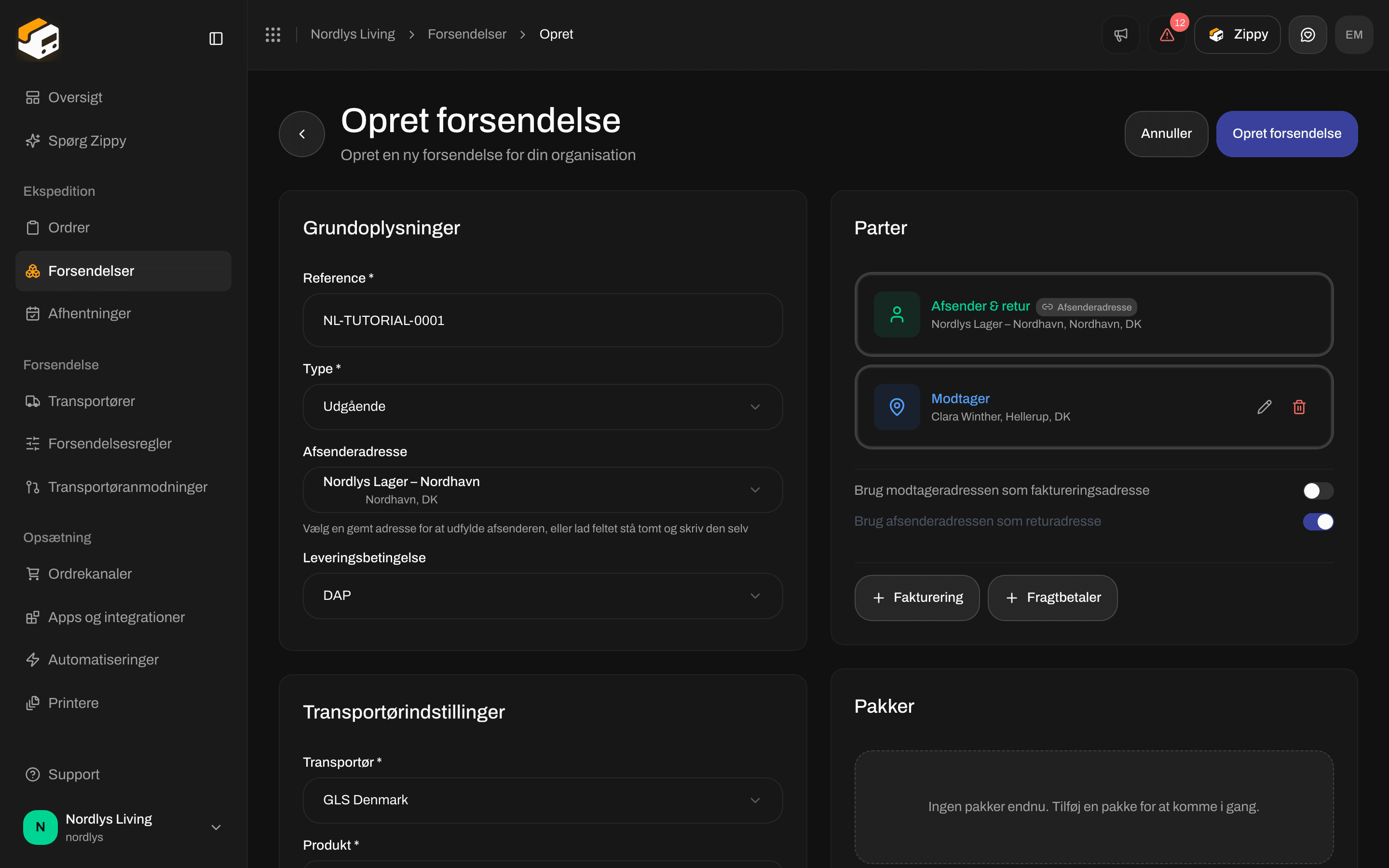Select the Modtager Clara Winther card
The image size is (1389, 868).
click(x=1093, y=407)
